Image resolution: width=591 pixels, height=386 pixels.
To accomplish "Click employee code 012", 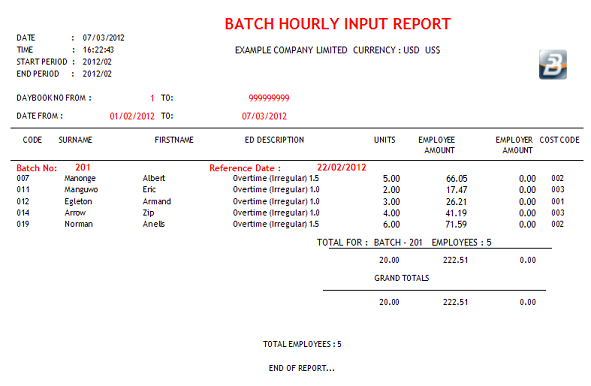I will 23,201.
